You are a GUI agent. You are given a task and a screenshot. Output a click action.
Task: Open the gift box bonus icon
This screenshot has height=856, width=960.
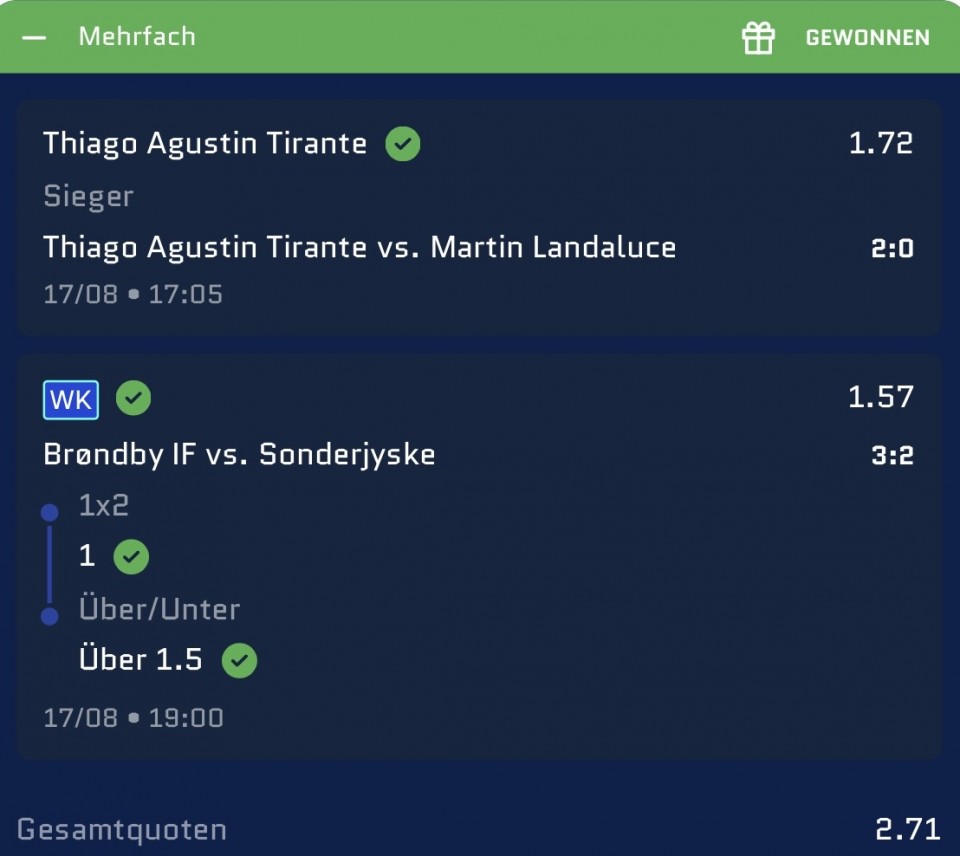coord(758,37)
